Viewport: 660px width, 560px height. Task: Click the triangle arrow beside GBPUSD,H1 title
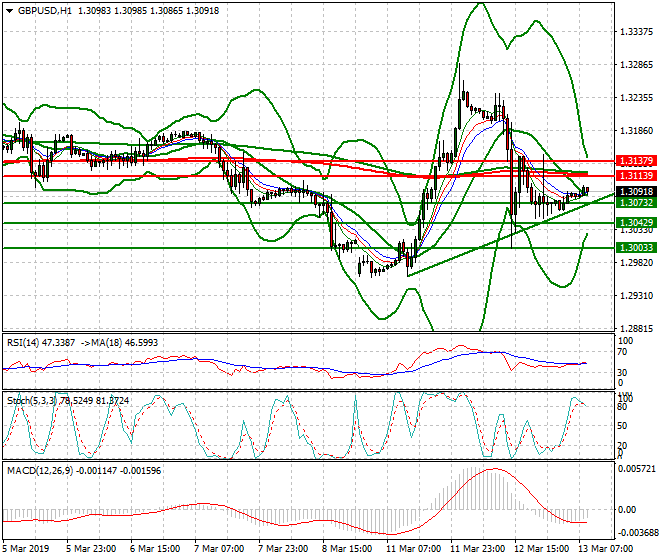pyautogui.click(x=9, y=10)
